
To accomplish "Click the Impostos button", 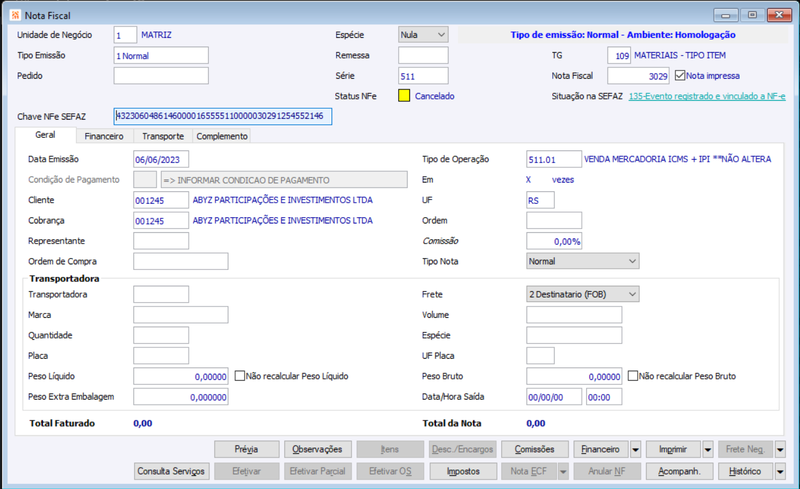I will (x=463, y=471).
